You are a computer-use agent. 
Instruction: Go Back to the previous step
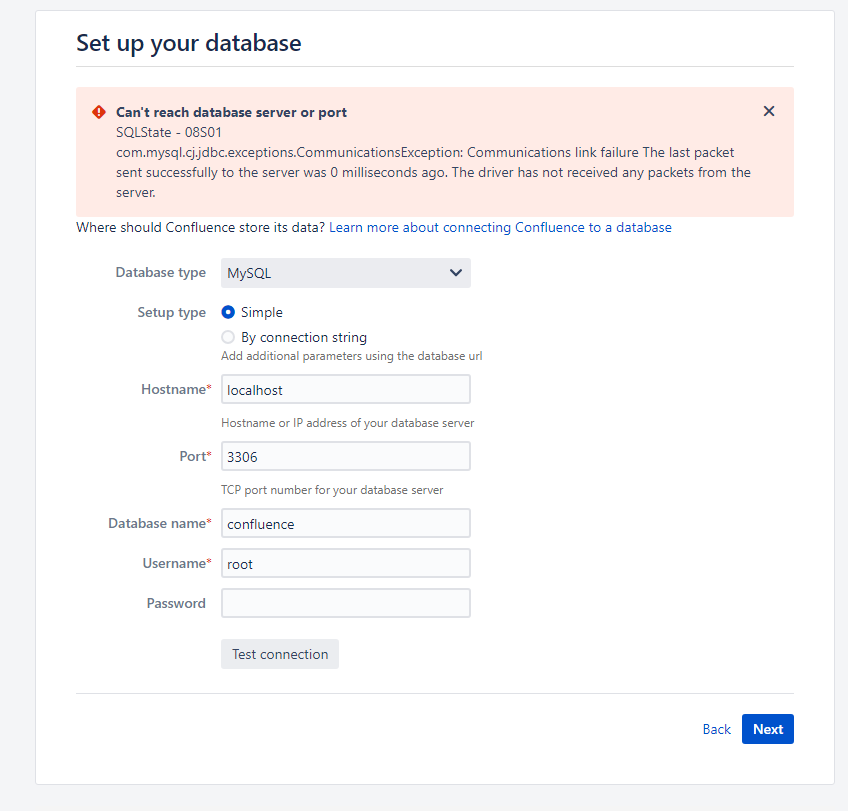tap(717, 729)
